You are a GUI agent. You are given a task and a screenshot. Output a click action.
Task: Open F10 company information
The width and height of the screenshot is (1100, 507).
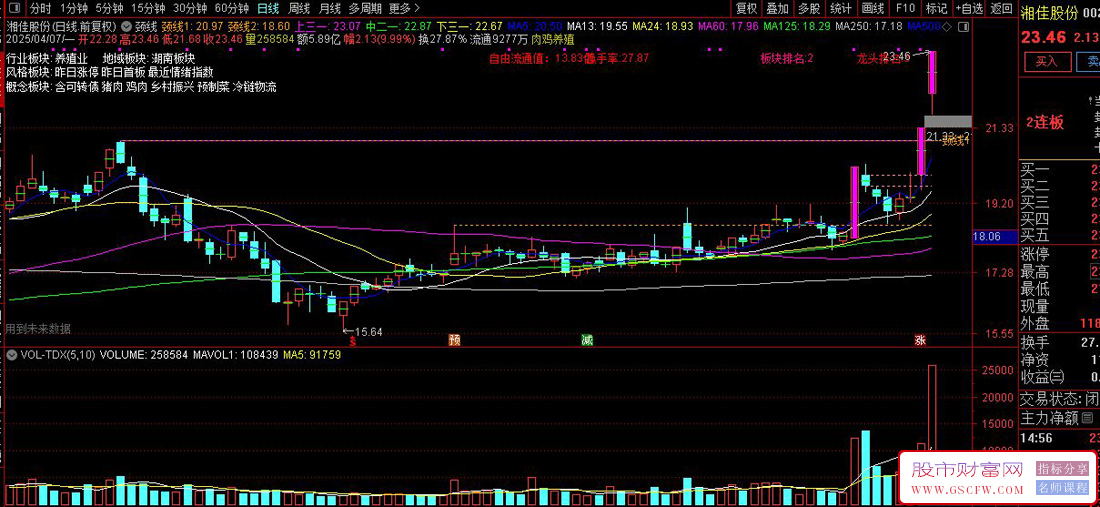[x=905, y=8]
